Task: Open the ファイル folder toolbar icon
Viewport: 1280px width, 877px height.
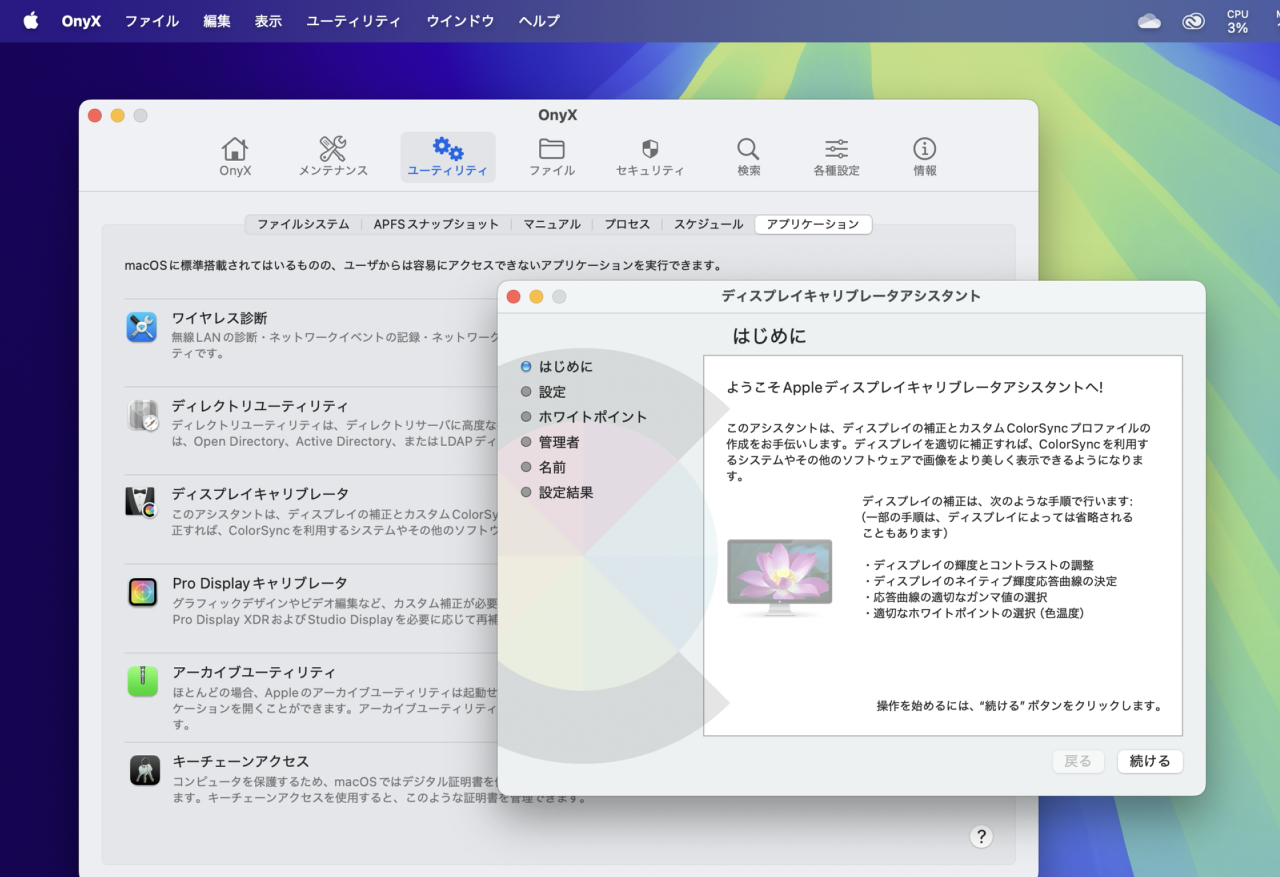Action: pos(552,157)
